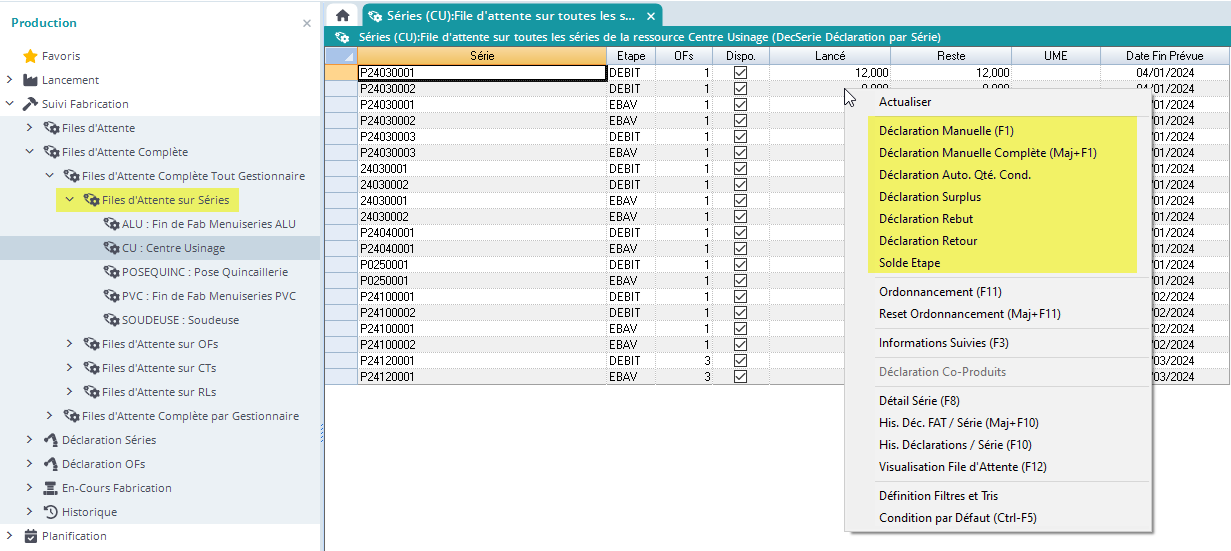The image size is (1231, 551).
Task: Expand the Files d'Attente sur OFs node
Action: (69, 344)
